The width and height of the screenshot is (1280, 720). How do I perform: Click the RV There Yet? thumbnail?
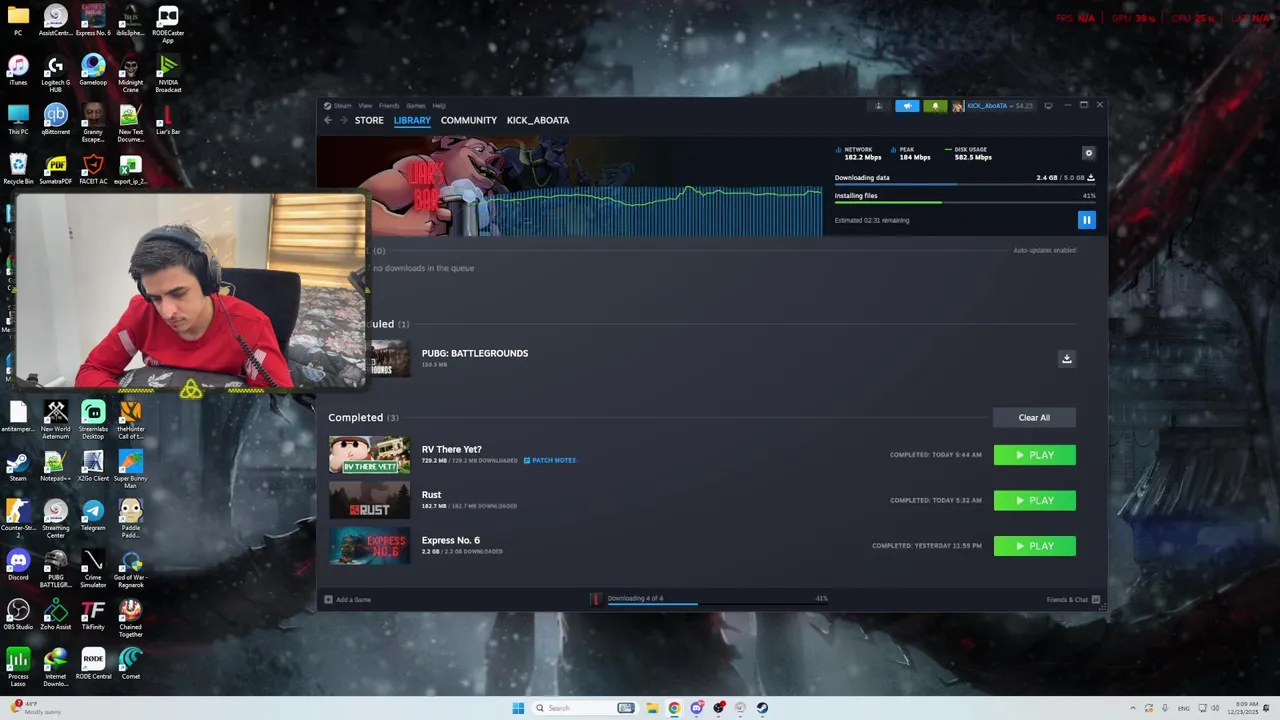370,455
